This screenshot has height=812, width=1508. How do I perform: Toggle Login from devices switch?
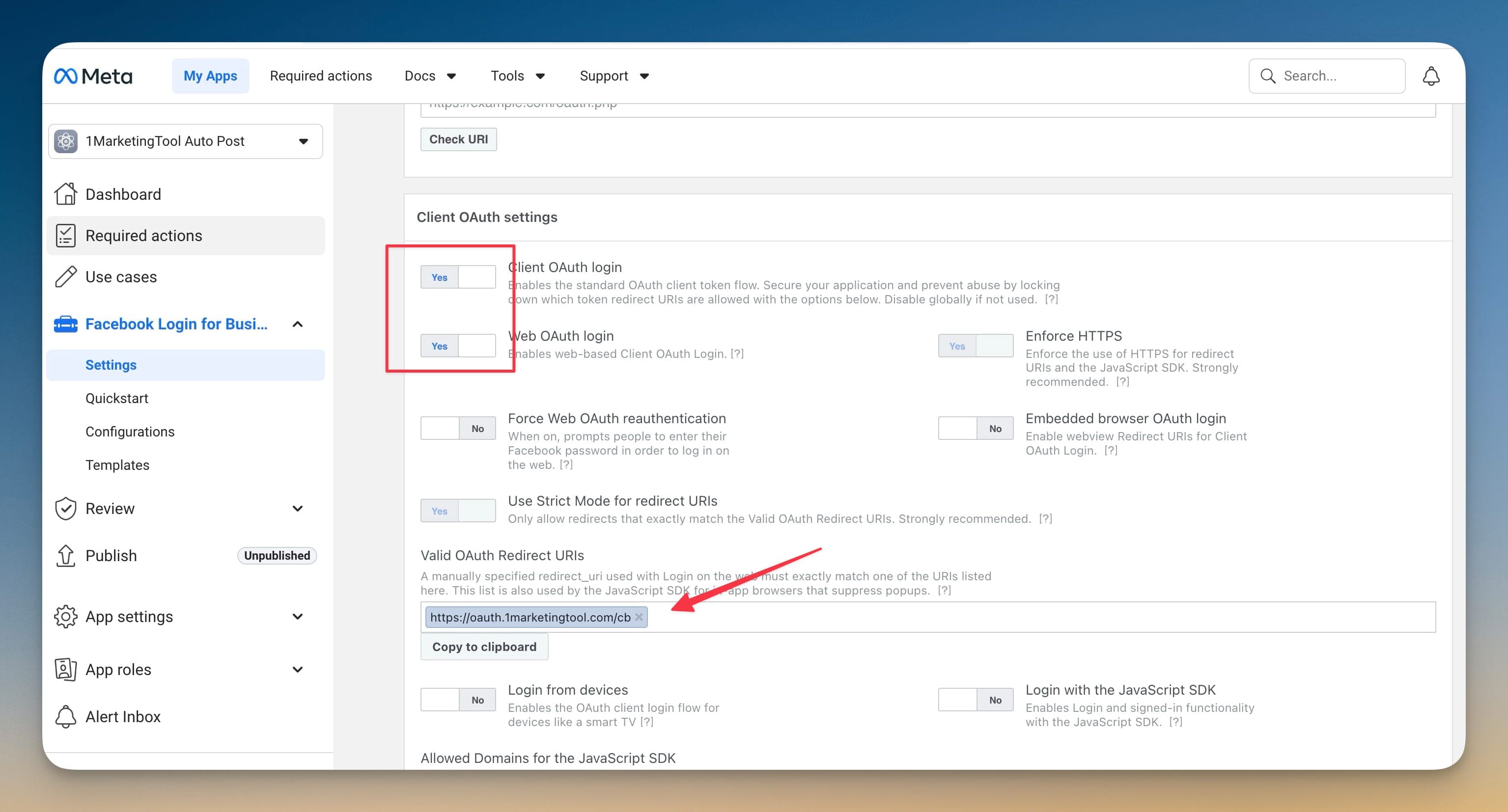(x=458, y=700)
